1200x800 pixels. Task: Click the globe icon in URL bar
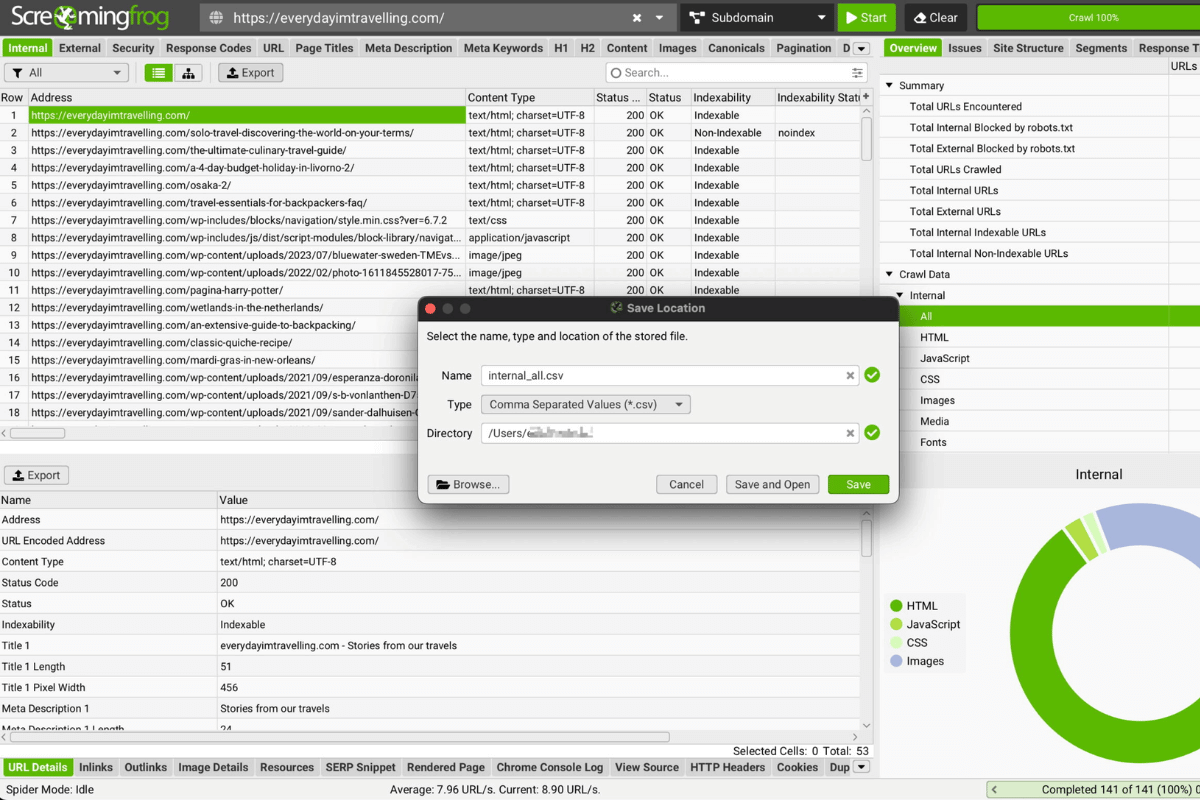[216, 18]
